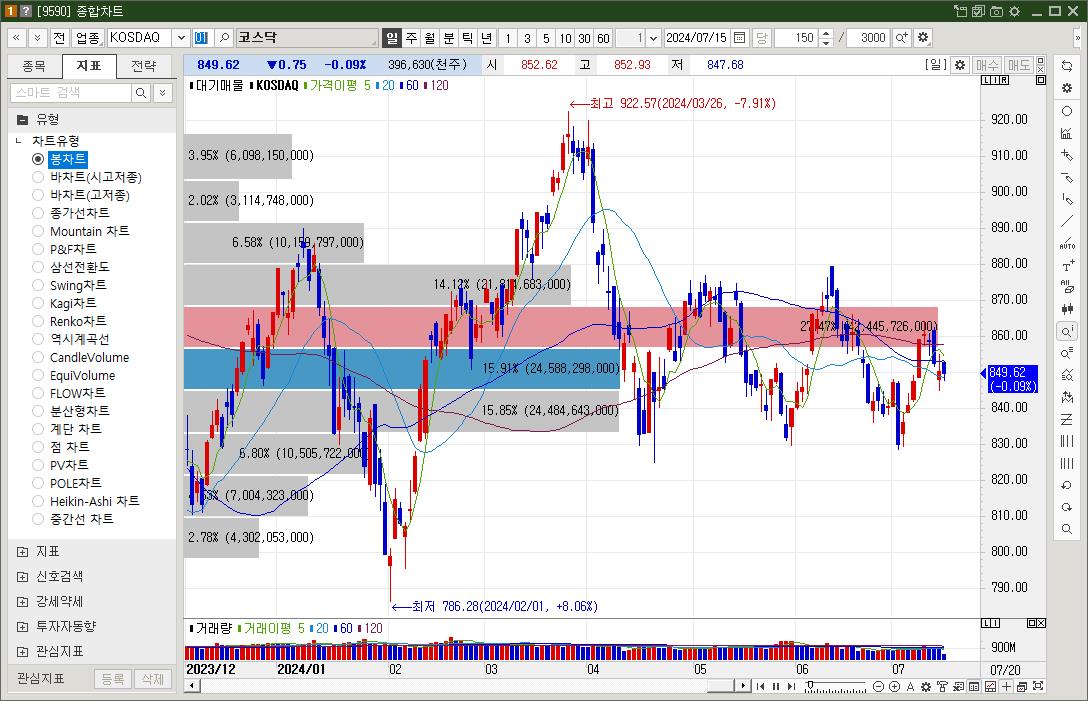Click the magnifier info icon in right toolbar
The image size is (1088, 701).
pos(1067,332)
